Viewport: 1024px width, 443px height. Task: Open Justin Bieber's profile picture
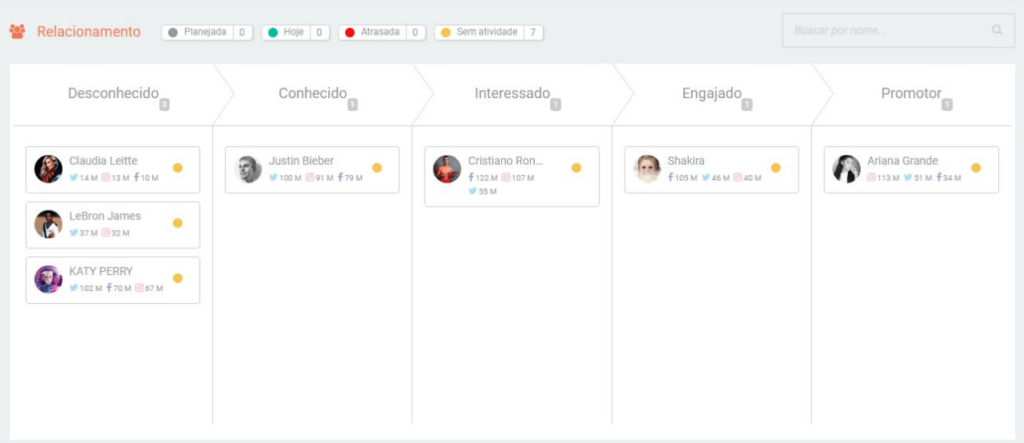point(248,169)
